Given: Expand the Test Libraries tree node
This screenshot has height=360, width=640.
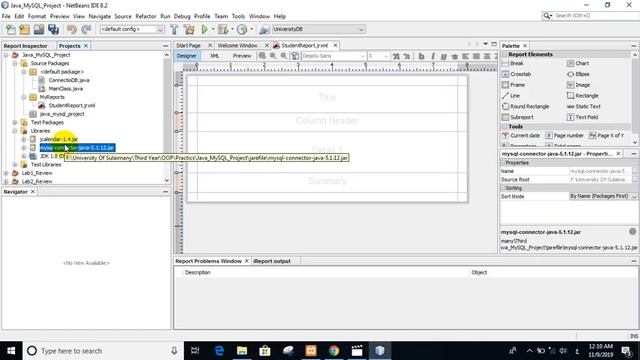Looking at the screenshot, I should point(15,164).
